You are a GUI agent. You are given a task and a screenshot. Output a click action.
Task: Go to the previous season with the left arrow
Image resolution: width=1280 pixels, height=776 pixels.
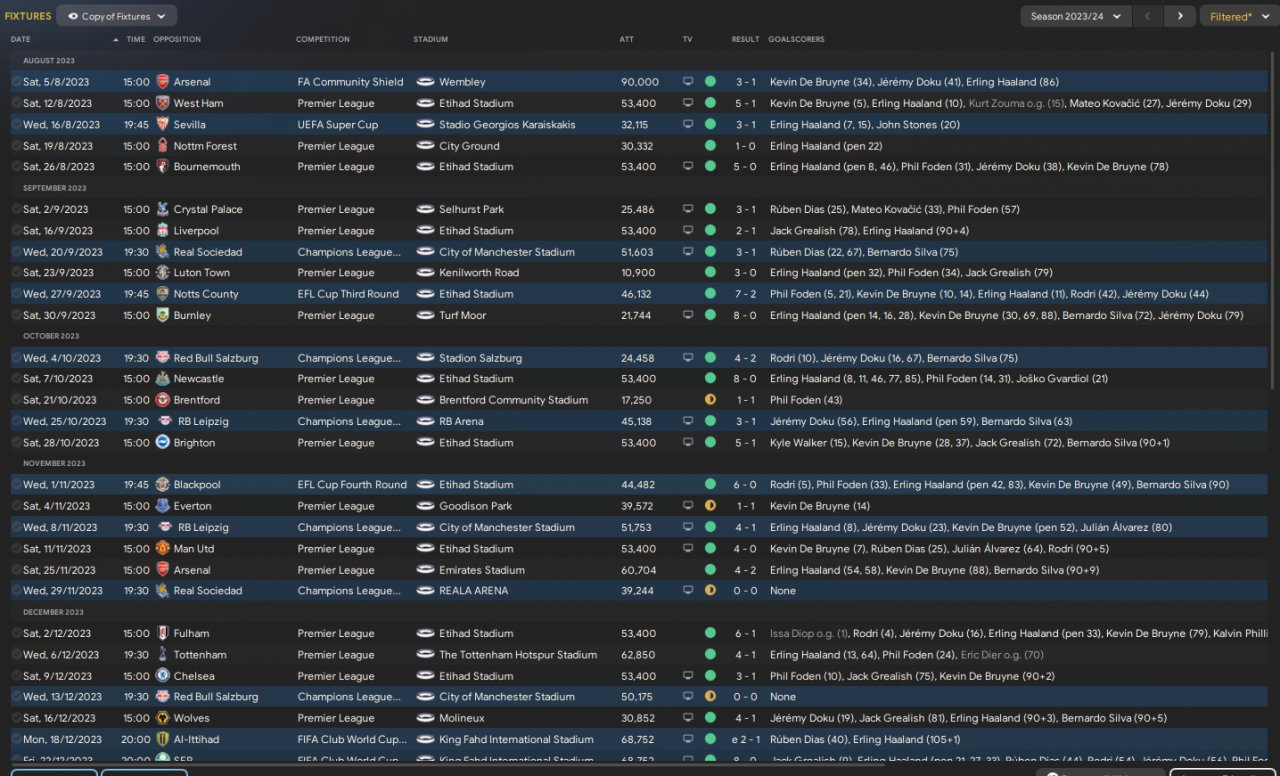point(1148,16)
